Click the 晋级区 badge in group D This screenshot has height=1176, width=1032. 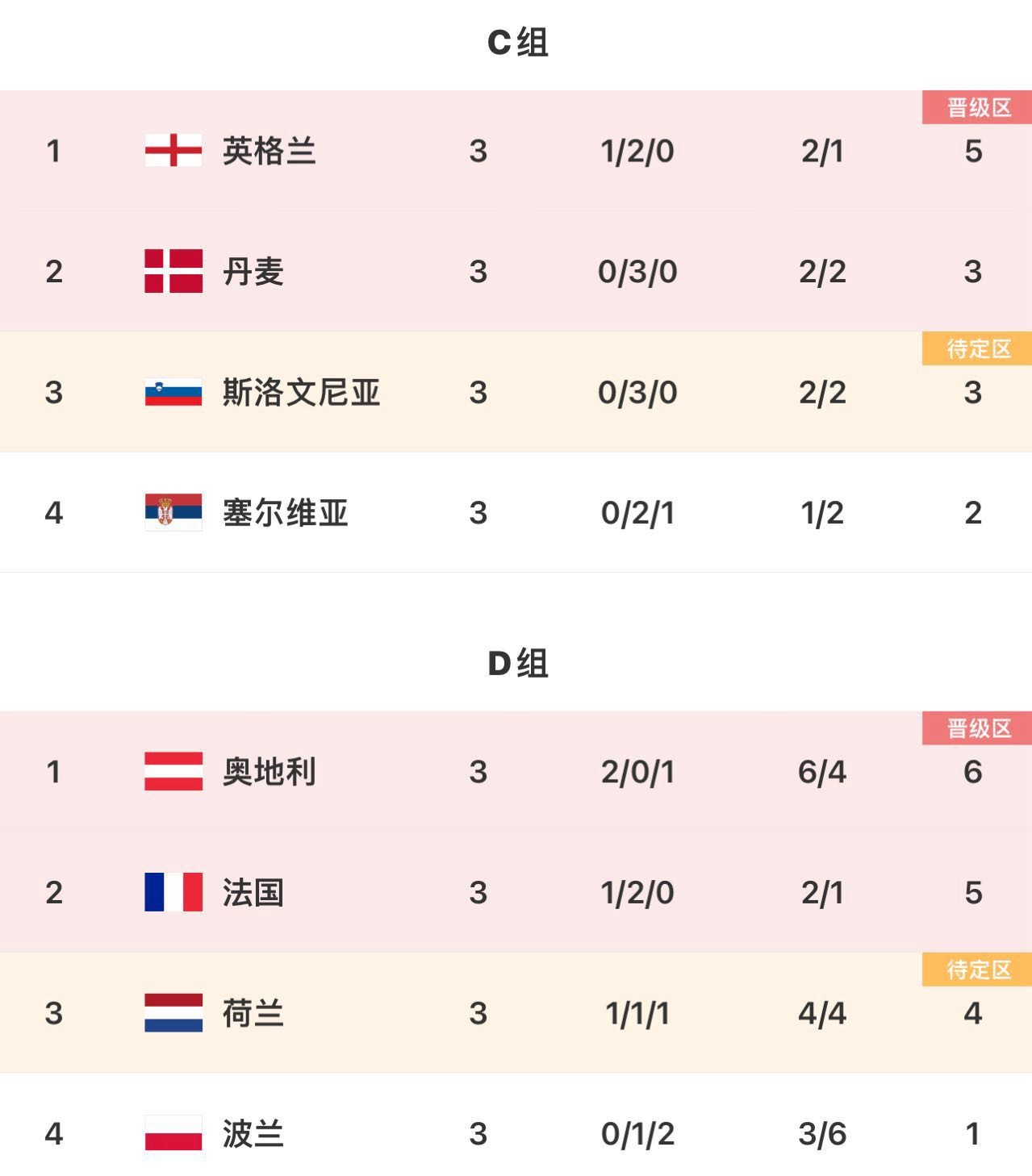pyautogui.click(x=977, y=728)
